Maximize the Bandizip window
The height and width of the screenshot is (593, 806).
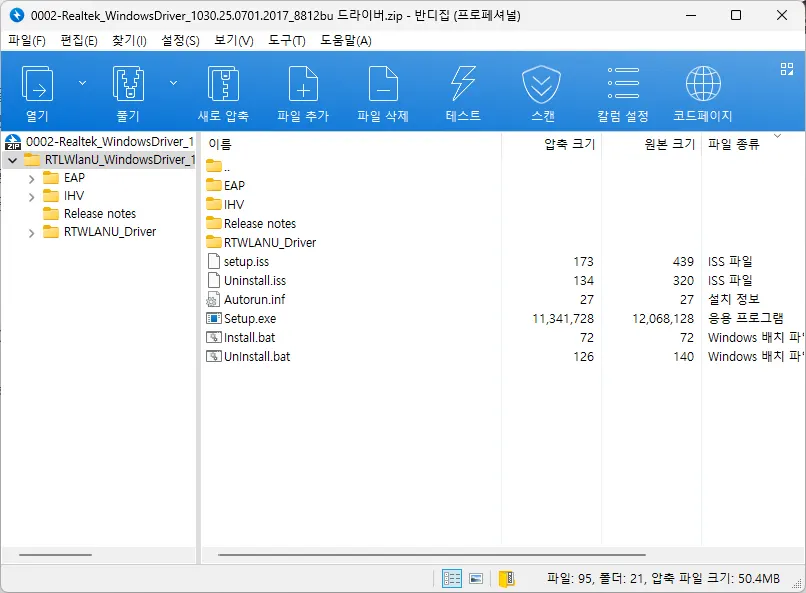click(736, 15)
